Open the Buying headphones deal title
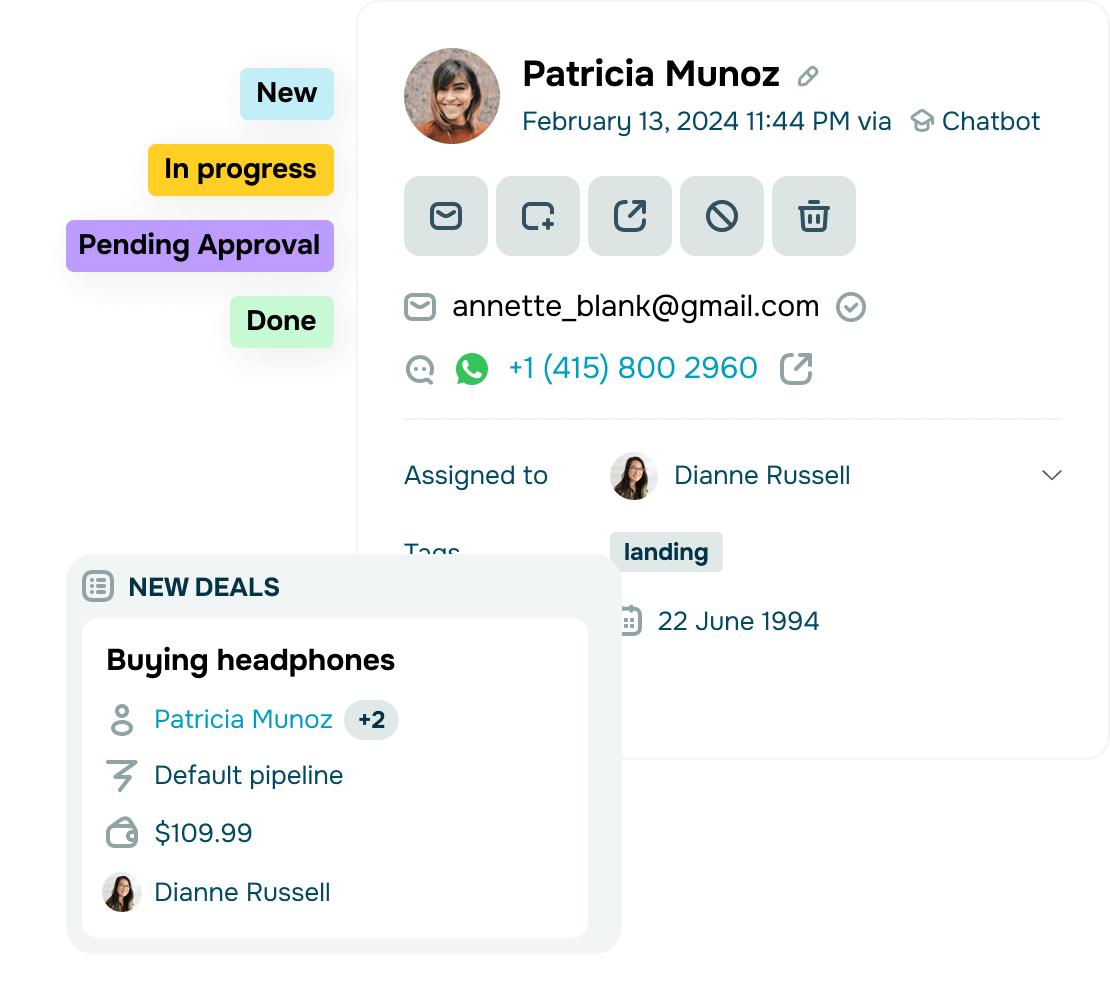 pyautogui.click(x=251, y=661)
